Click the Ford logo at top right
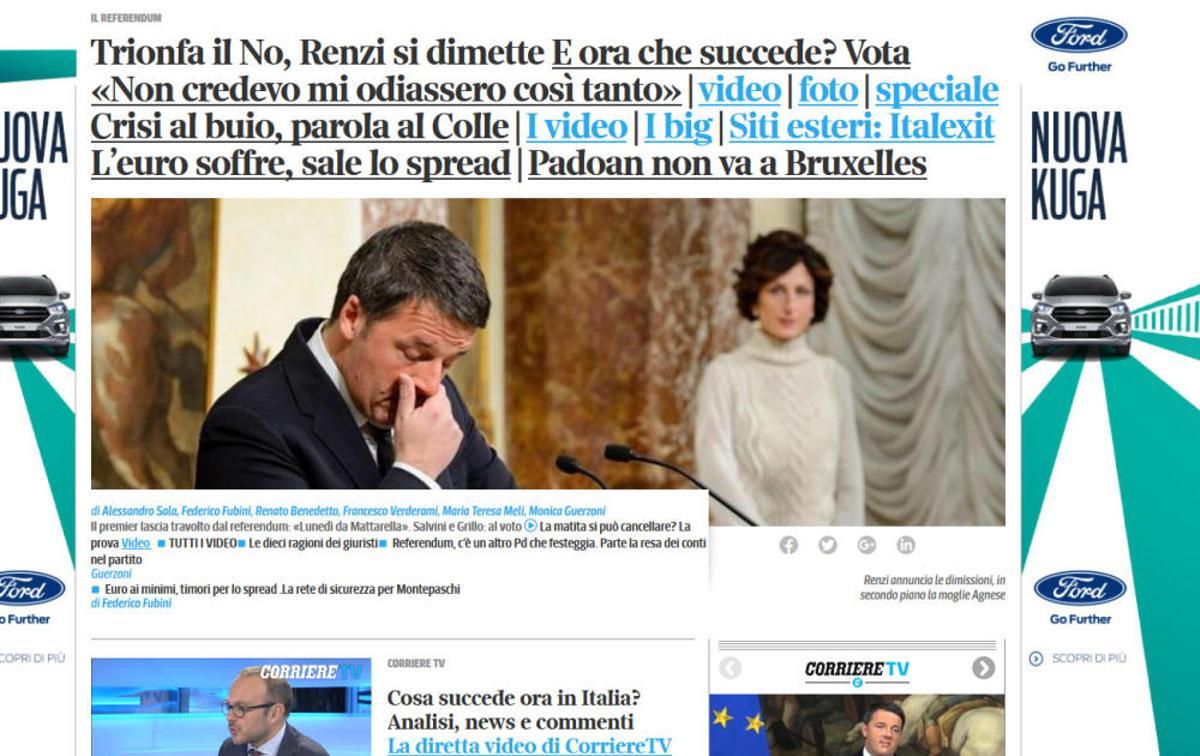 (x=1079, y=36)
